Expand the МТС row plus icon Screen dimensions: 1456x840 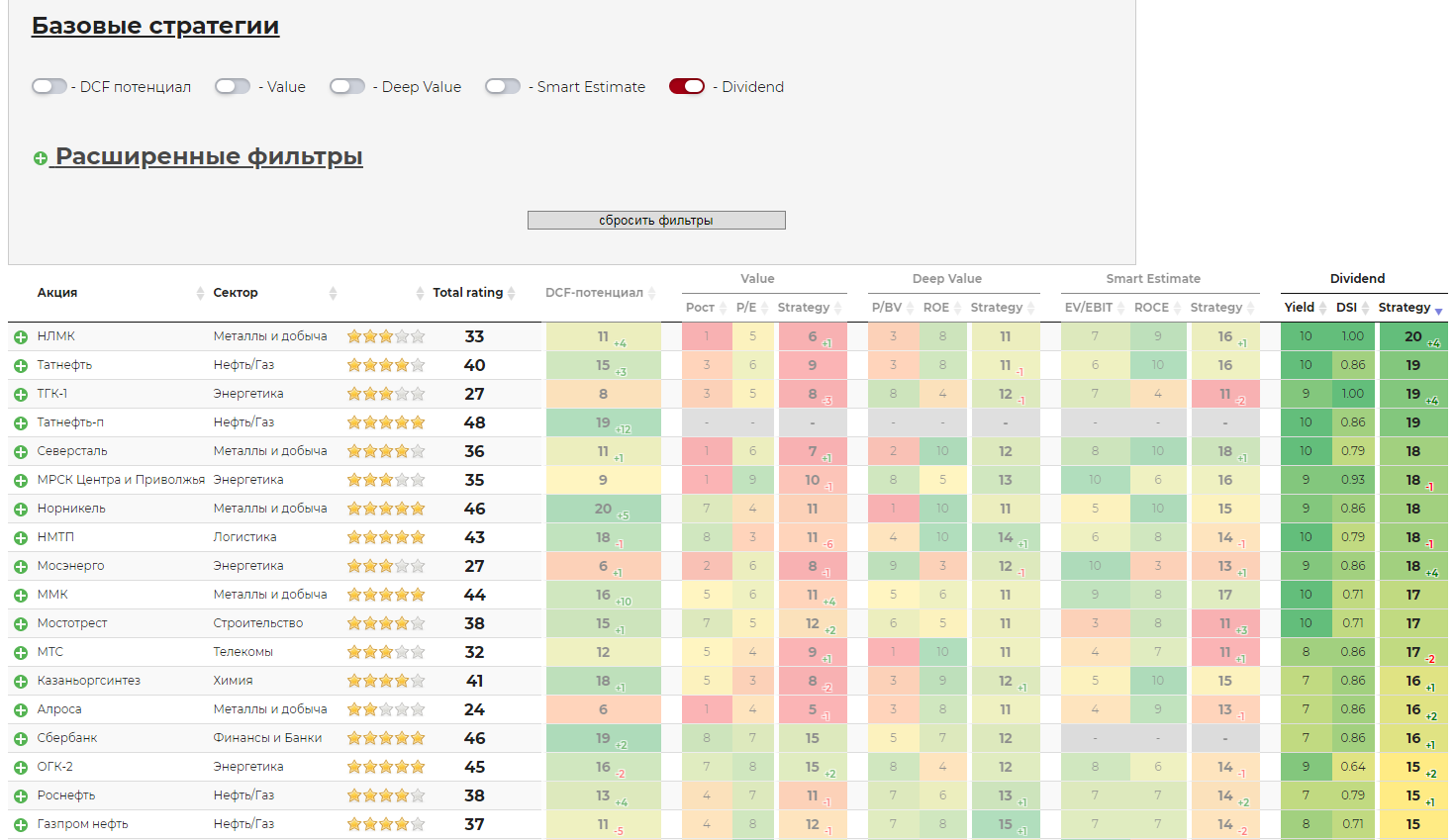[21, 653]
